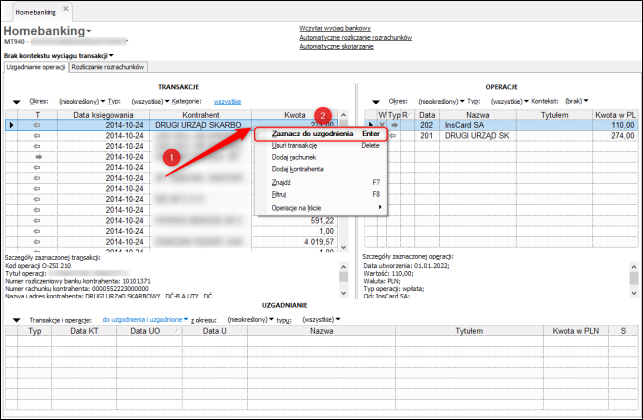Click the row indicator arrow of first transaction
The width and height of the screenshot is (643, 420).
[11, 125]
